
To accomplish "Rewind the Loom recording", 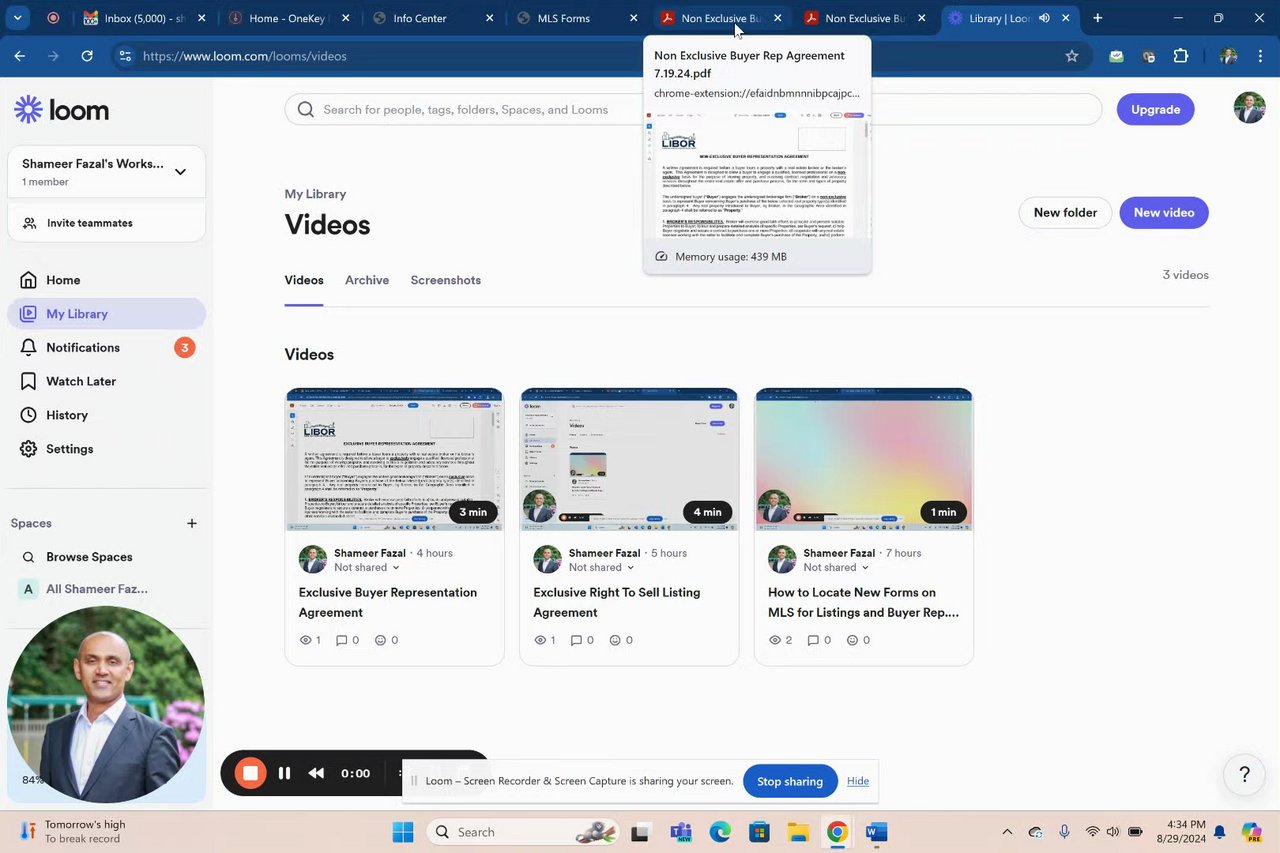I will (316, 773).
